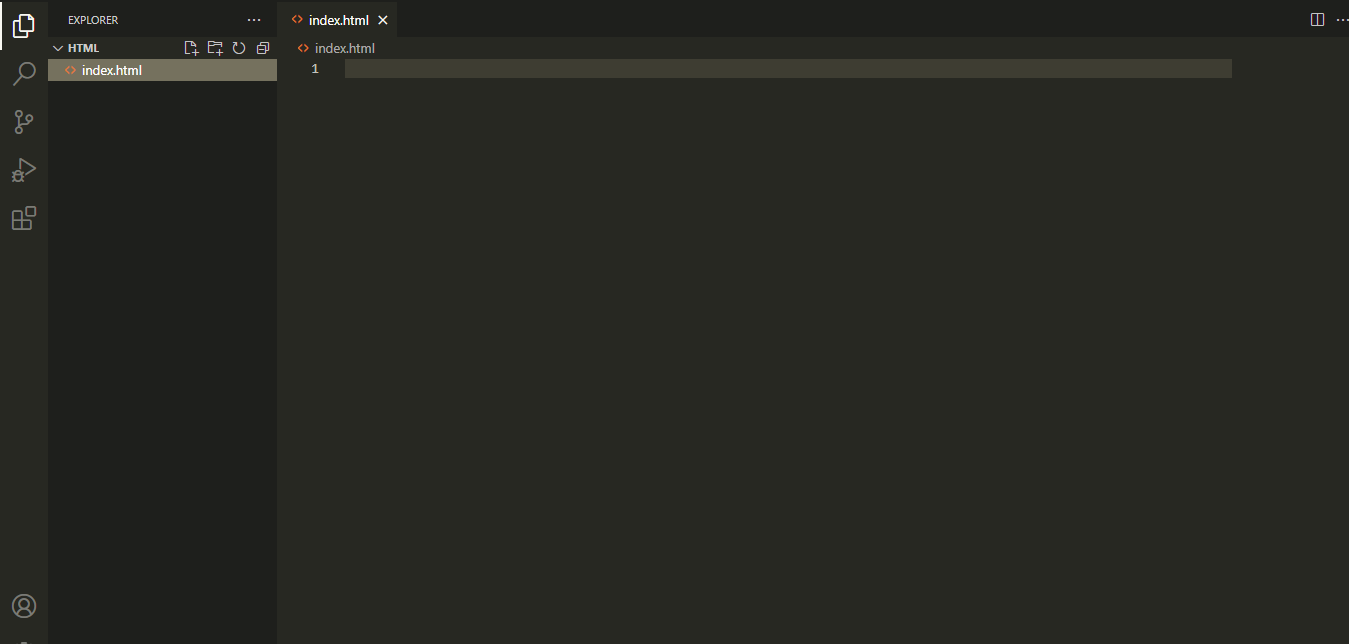
Task: Open the Extensions view
Action: [24, 218]
